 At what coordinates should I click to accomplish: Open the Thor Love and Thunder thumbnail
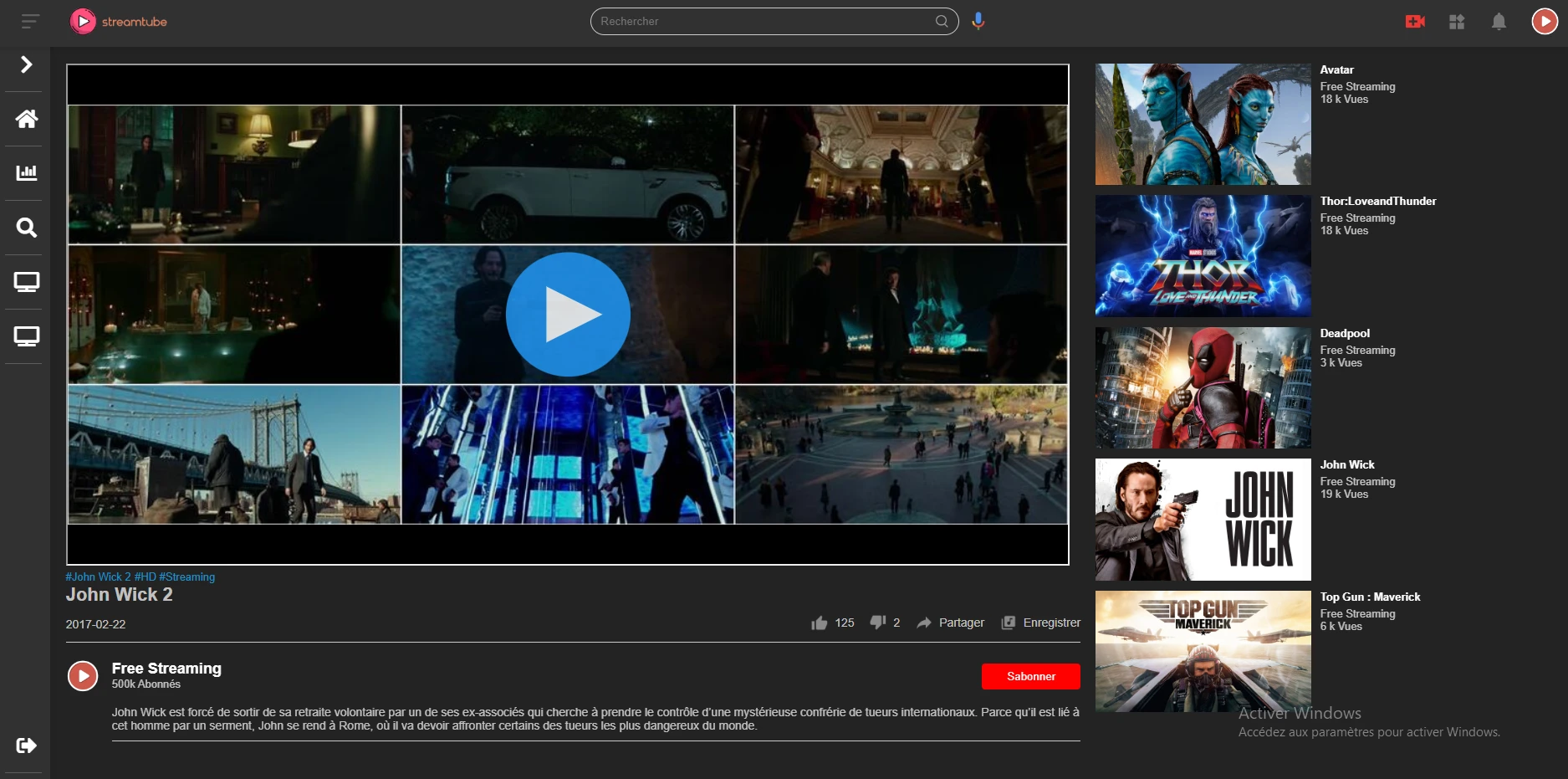(1203, 256)
